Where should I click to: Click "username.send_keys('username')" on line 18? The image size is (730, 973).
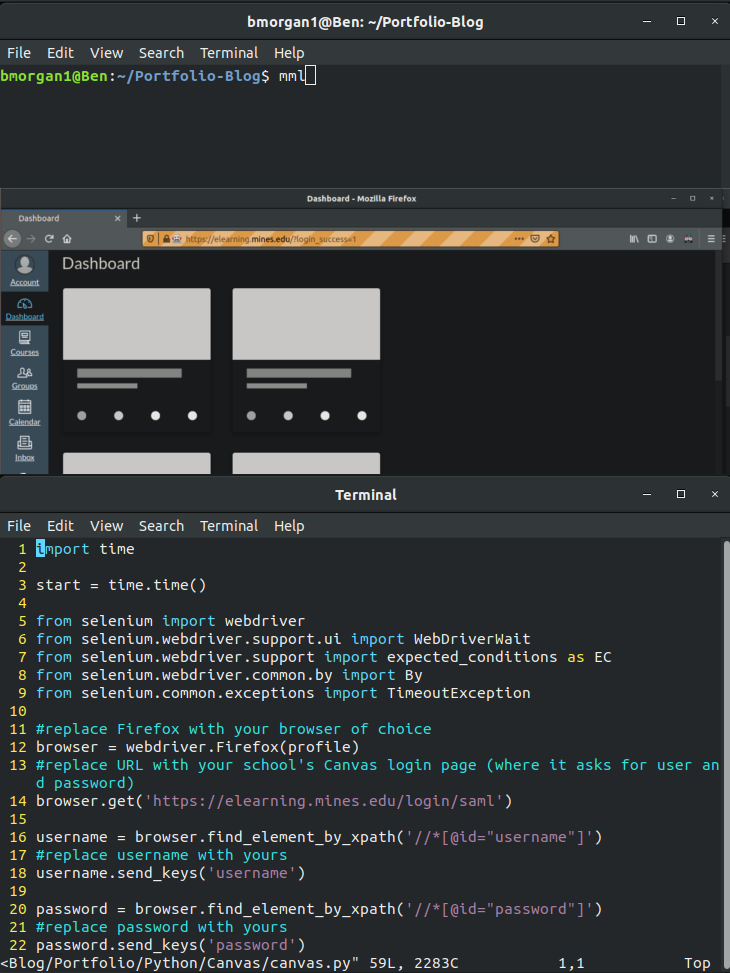[171, 873]
